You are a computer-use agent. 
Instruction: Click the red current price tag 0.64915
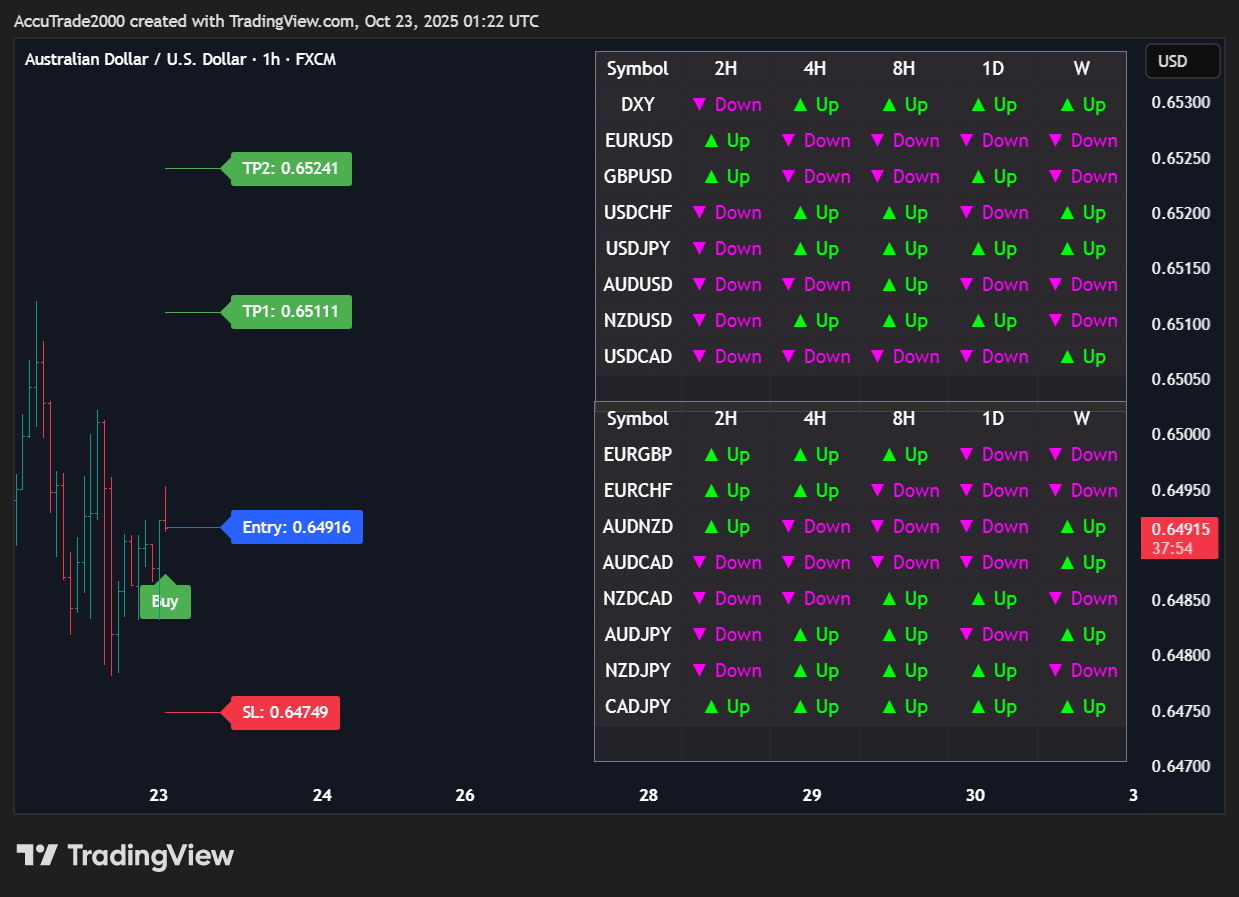[x=1180, y=537]
